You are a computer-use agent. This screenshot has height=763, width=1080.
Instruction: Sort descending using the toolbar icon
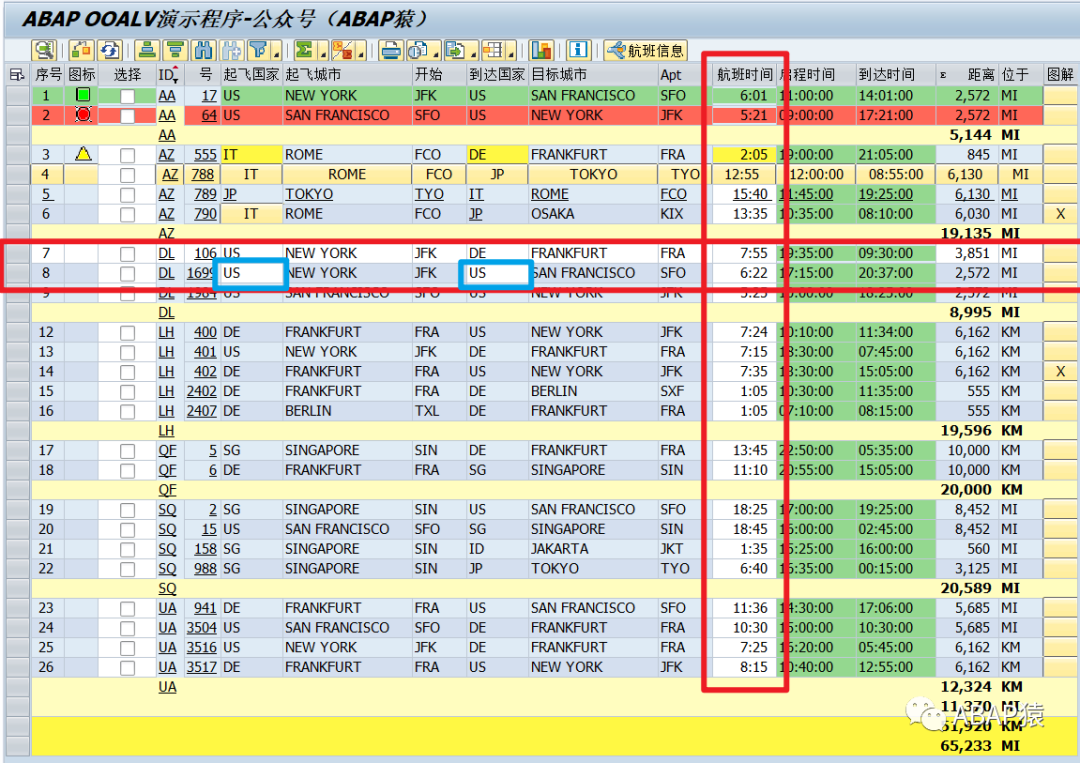[x=175, y=50]
